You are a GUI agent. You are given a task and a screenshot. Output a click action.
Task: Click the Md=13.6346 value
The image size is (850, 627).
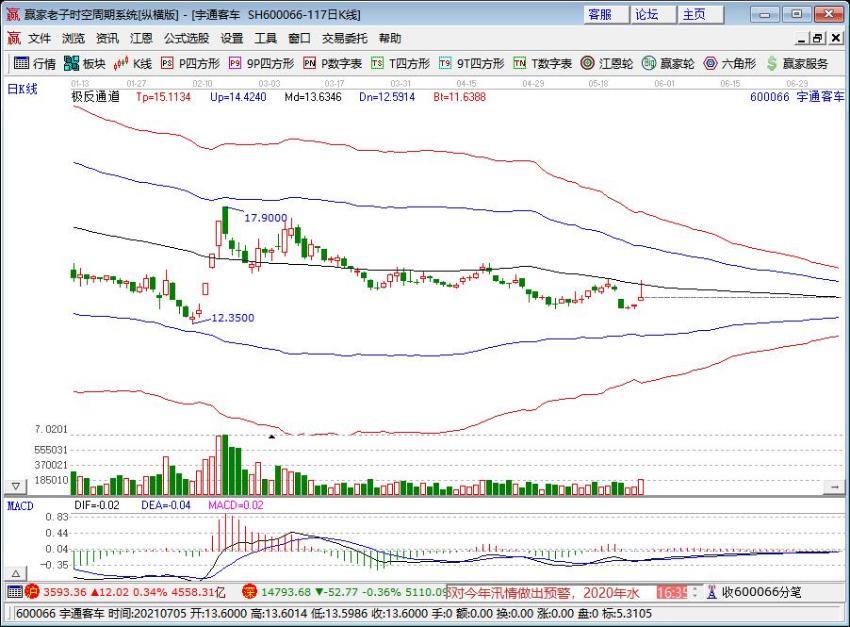(313, 97)
